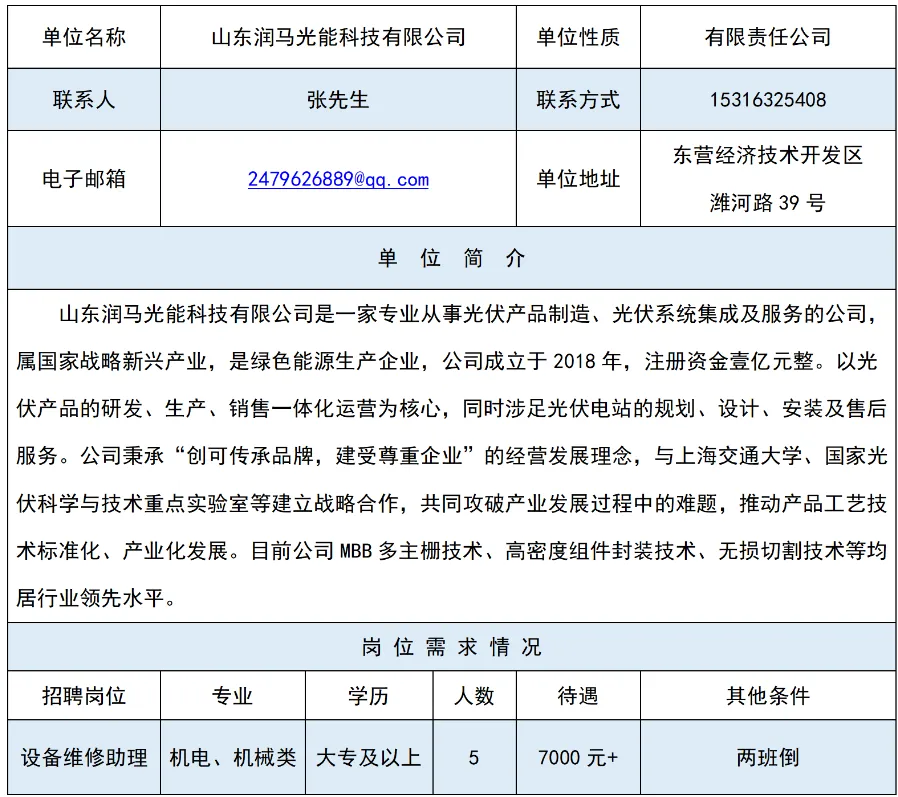Select the 机电、机械类 major cell
Image resolution: width=898 pixels, height=797 pixels.
click(x=233, y=757)
